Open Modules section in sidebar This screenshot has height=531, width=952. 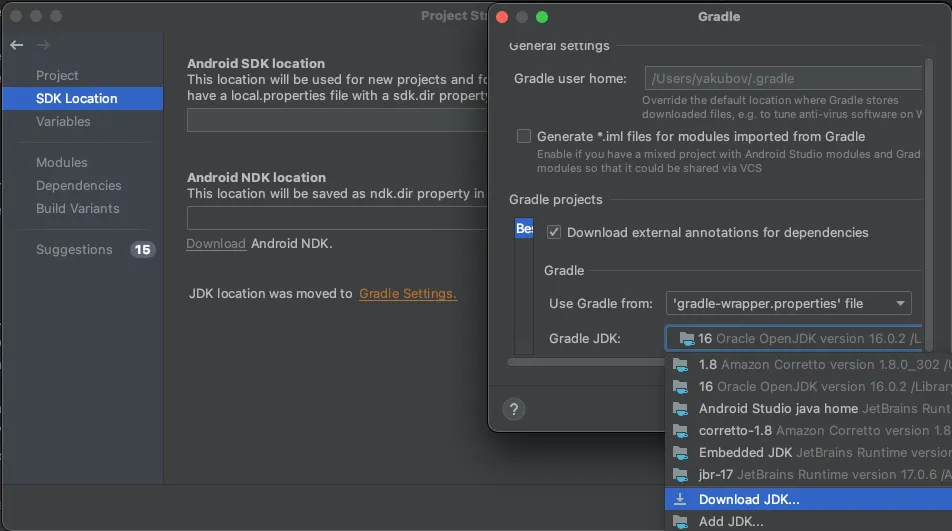(x=61, y=163)
